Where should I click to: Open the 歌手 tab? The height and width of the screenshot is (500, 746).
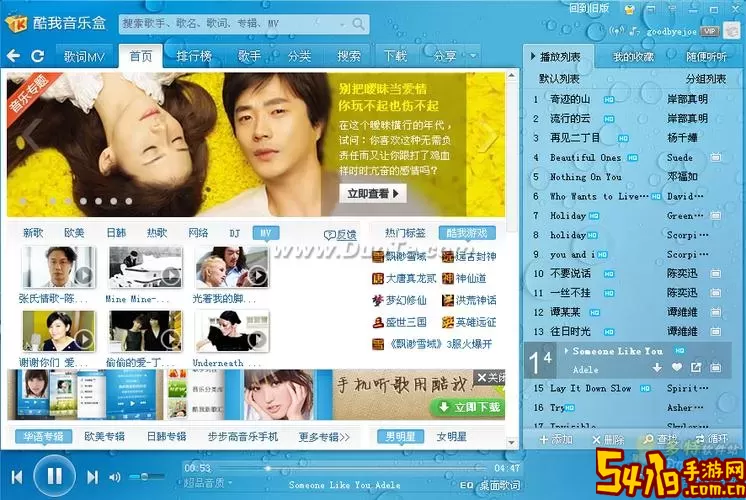tap(249, 57)
